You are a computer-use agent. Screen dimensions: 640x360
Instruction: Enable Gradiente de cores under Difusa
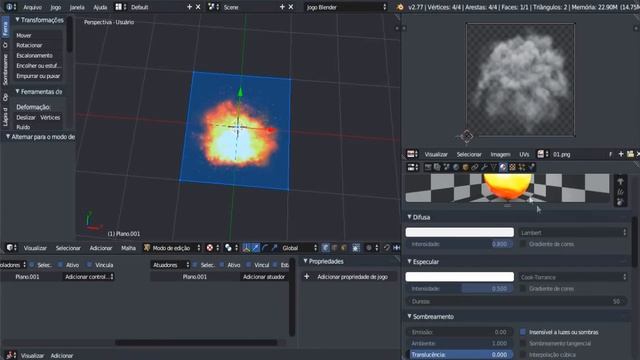click(x=523, y=244)
